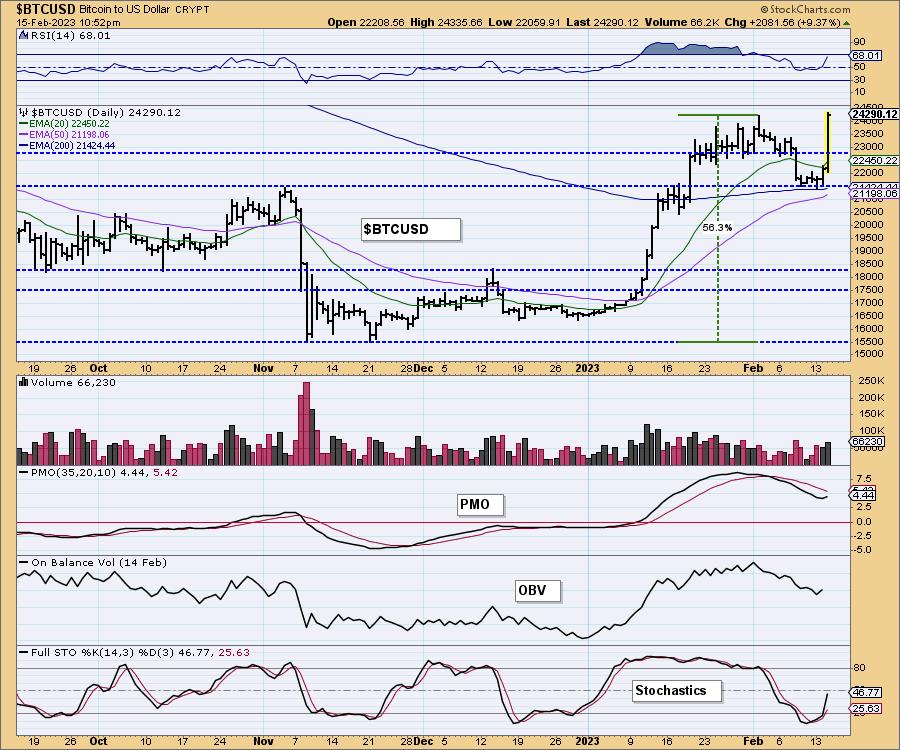Click the On Balance Vol (14 Feb) legend
The height and width of the screenshot is (750, 900).
(99, 562)
